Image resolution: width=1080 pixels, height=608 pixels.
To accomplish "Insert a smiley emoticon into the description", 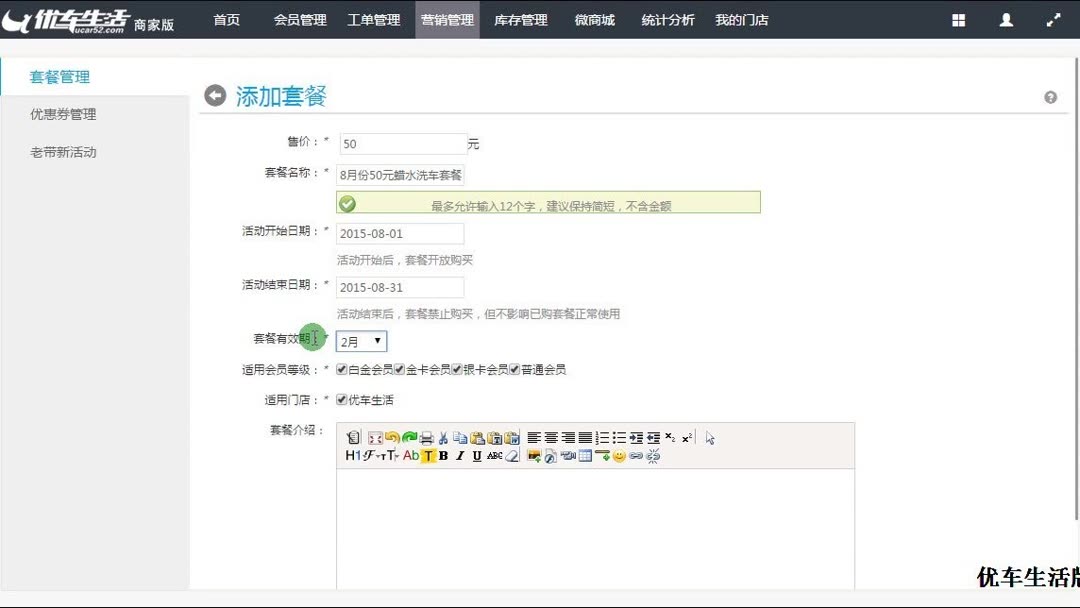I will click(x=618, y=456).
